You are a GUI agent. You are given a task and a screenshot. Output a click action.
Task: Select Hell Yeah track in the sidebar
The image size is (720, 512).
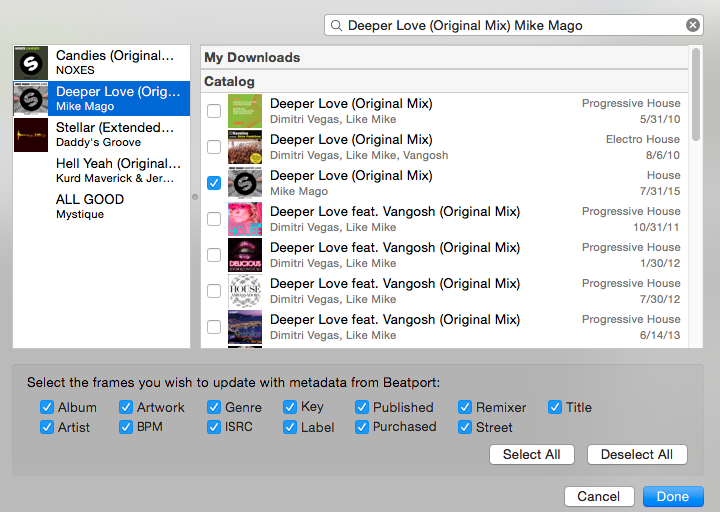point(117,170)
